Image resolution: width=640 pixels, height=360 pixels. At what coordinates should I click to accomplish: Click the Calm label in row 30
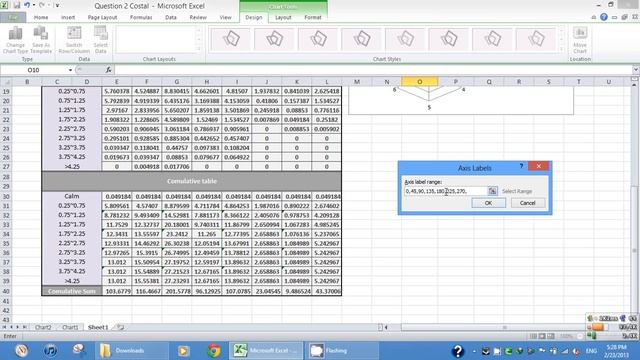point(72,196)
